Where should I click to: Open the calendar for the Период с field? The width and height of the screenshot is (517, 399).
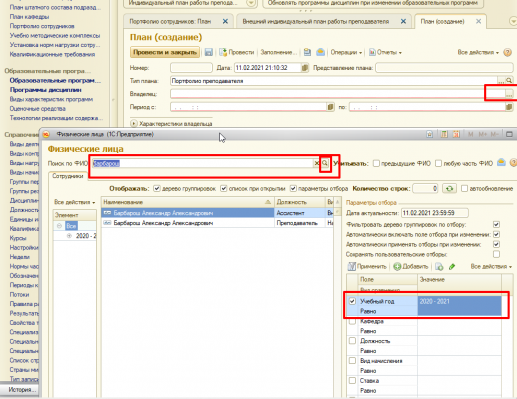pos(330,107)
